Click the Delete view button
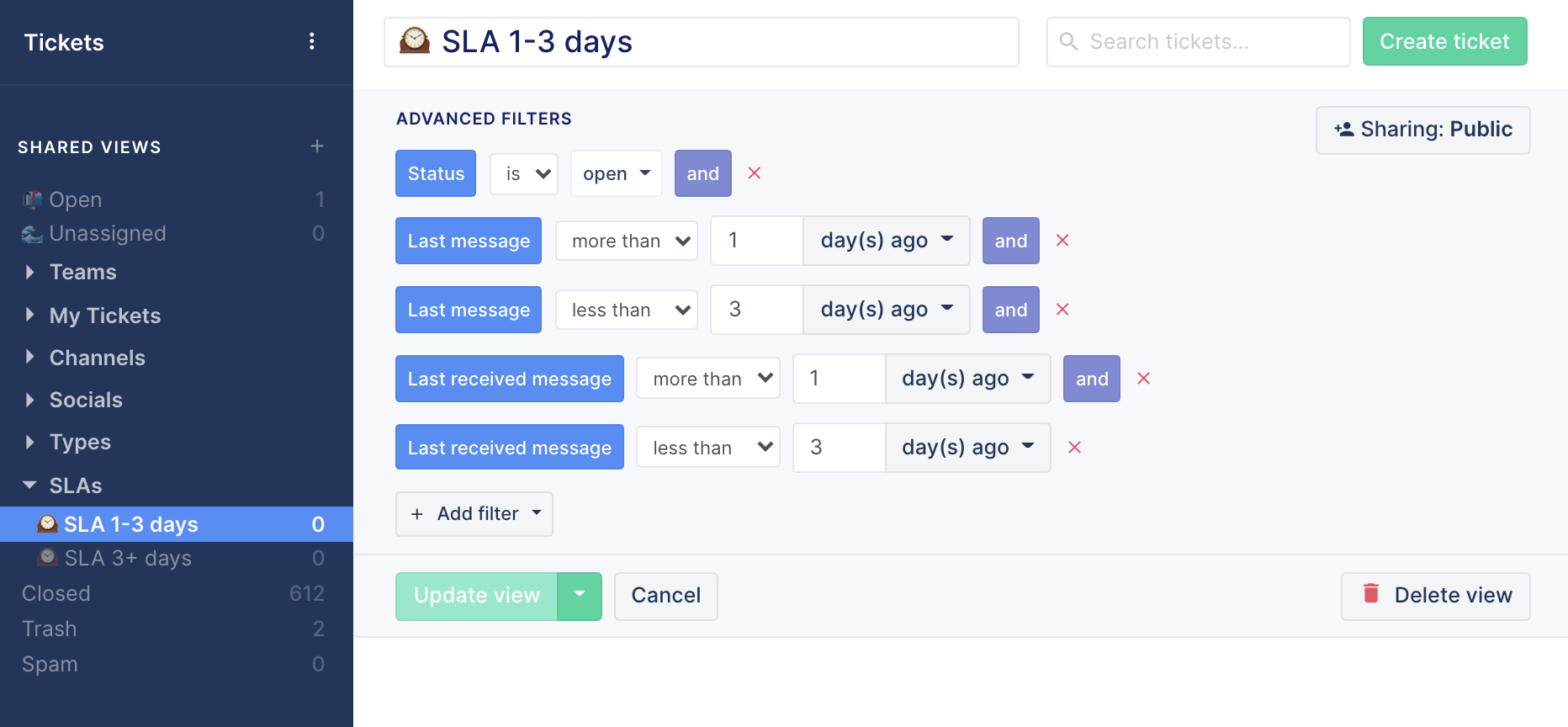The width and height of the screenshot is (1568, 727). tap(1435, 596)
